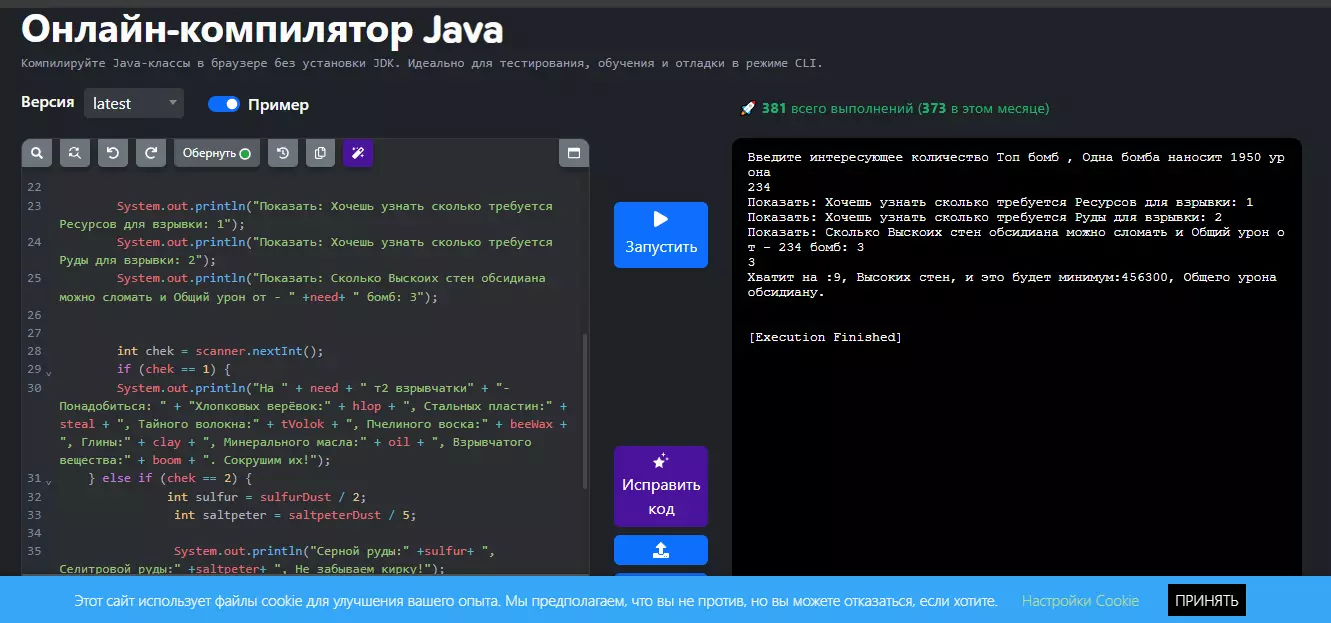Open find and replace in the editor
Image resolution: width=1331 pixels, height=623 pixels.
pyautogui.click(x=75, y=153)
